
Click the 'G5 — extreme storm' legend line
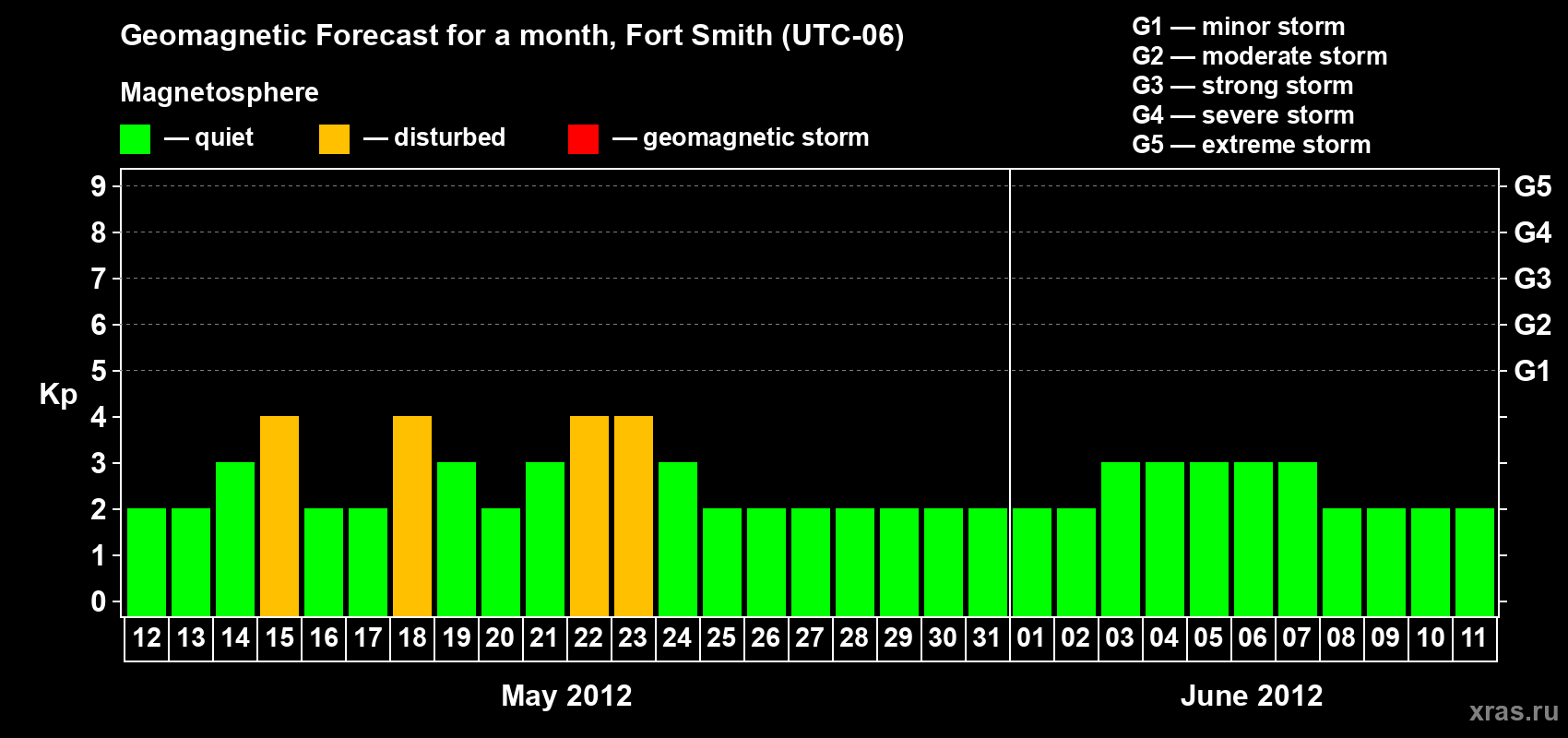click(x=1252, y=145)
